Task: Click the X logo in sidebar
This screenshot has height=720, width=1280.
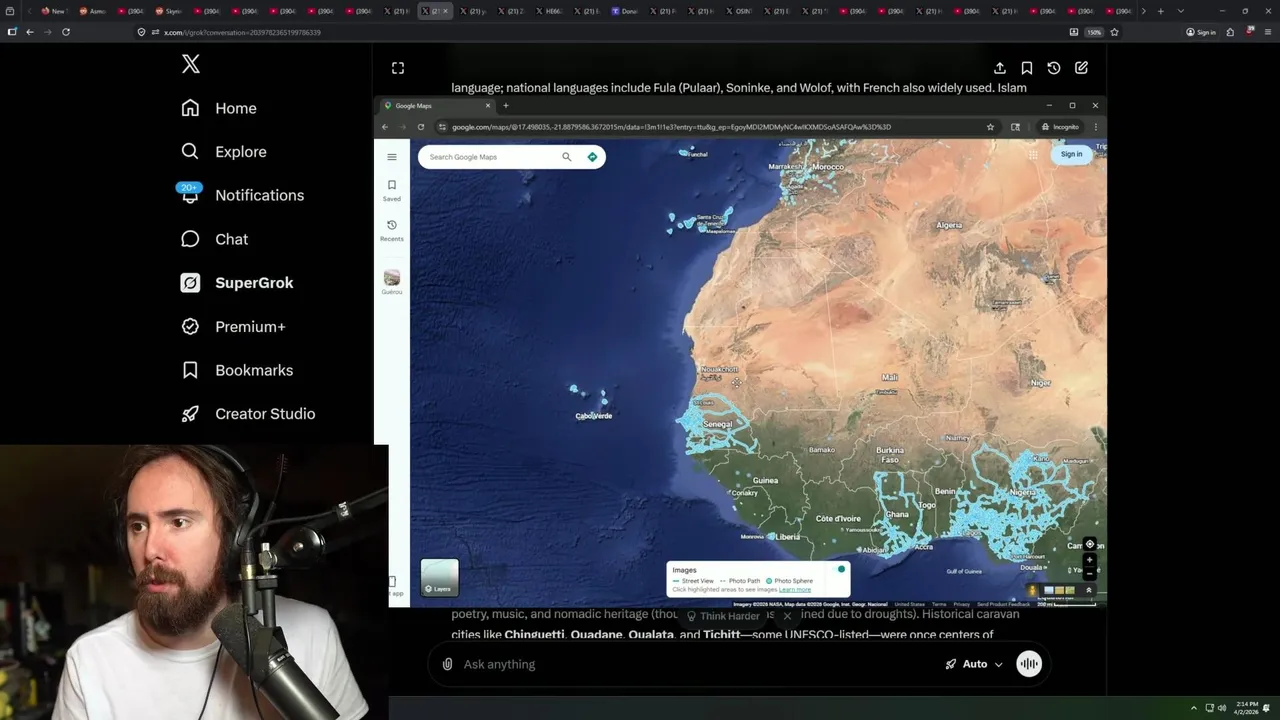Action: coord(191,64)
